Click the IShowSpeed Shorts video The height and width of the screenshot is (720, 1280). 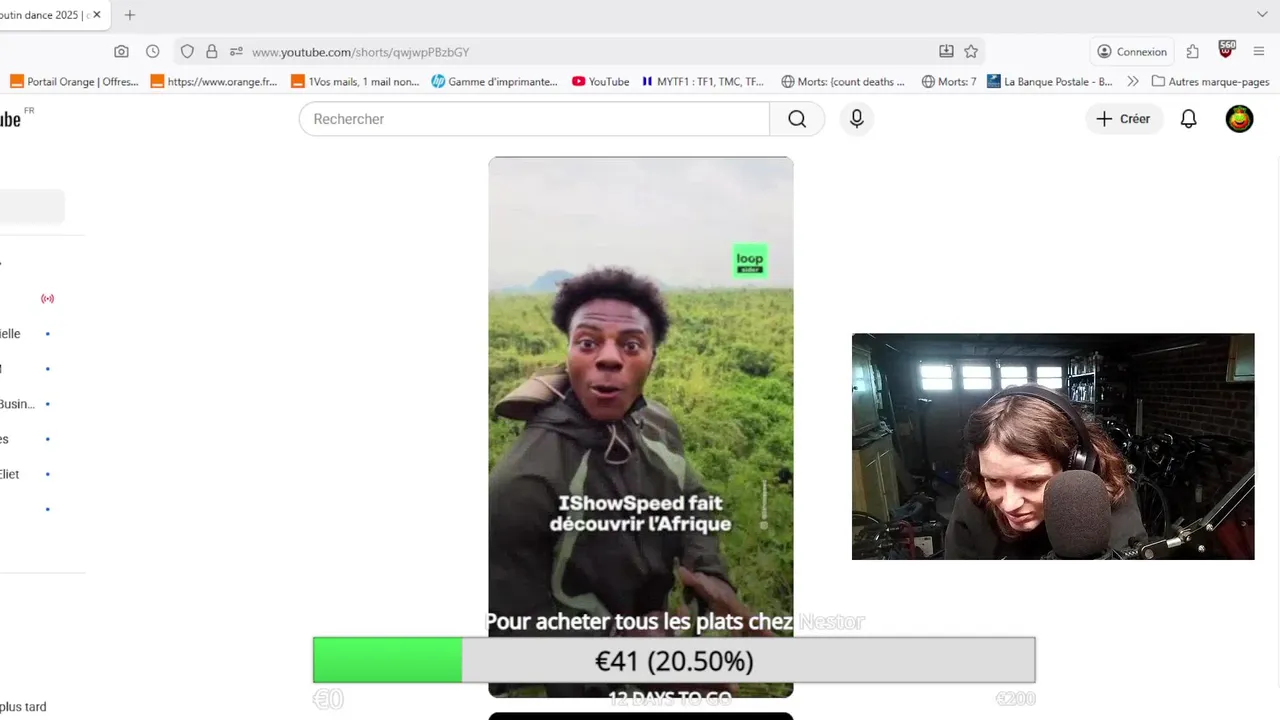click(x=640, y=427)
